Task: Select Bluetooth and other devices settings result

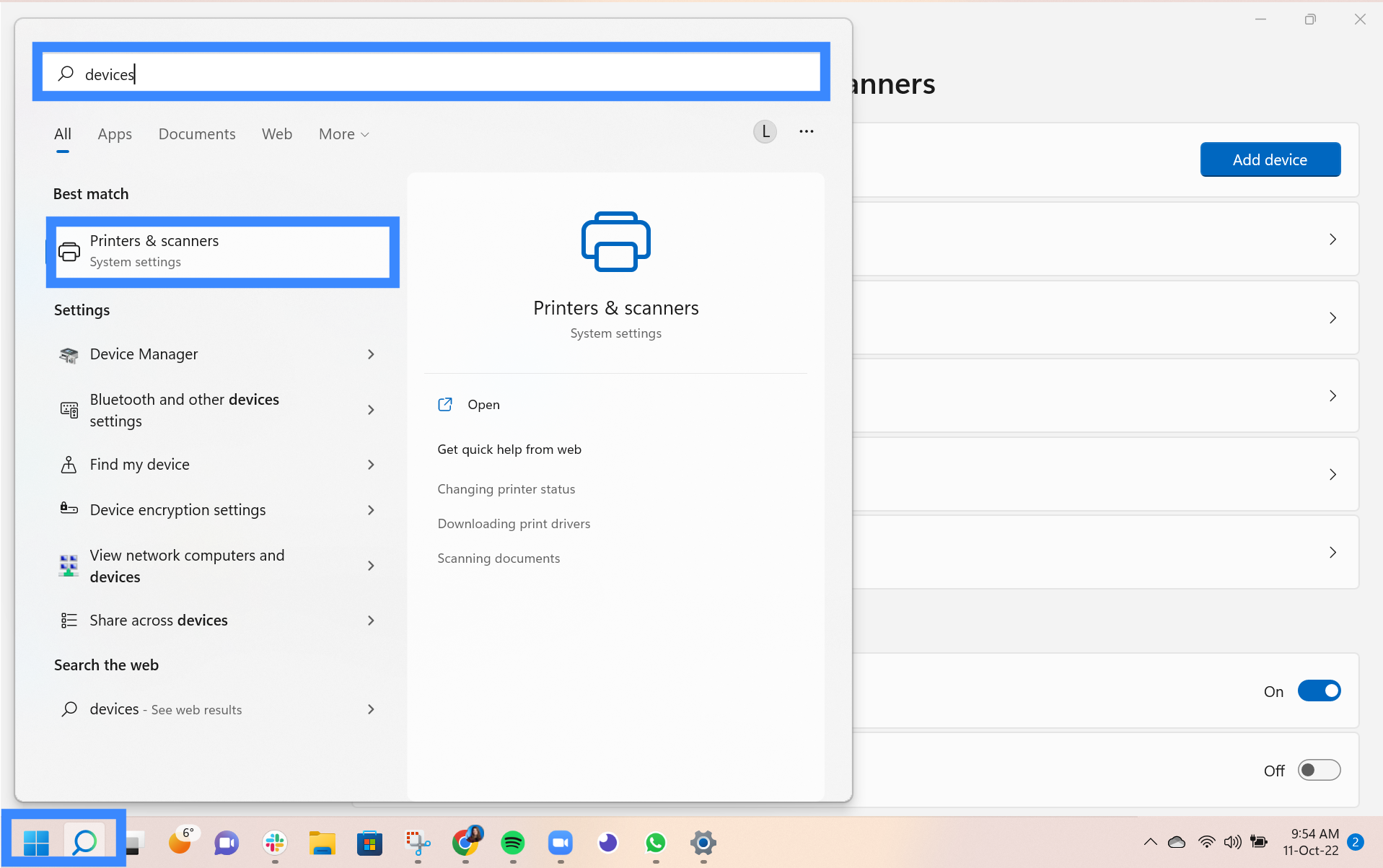Action: pos(216,410)
